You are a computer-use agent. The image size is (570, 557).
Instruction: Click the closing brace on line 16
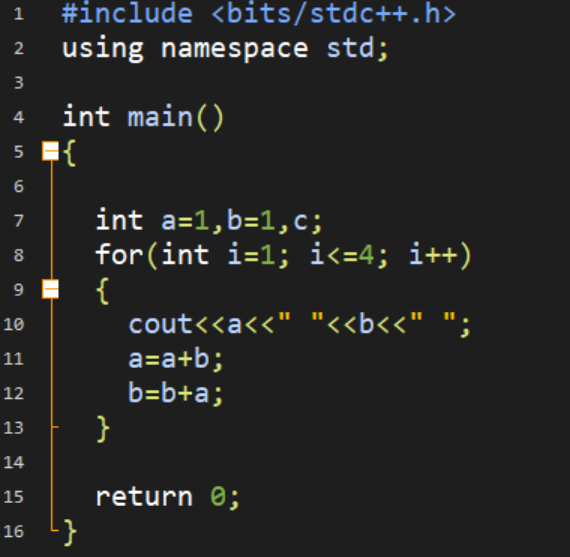click(70, 533)
